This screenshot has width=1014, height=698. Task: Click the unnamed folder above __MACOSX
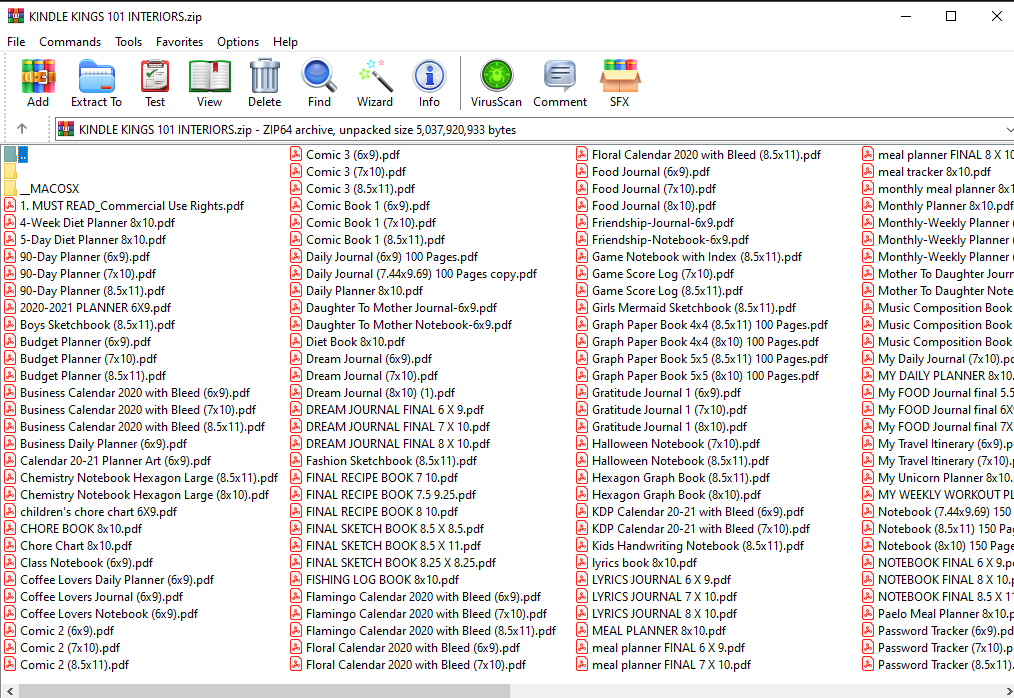(x=10, y=171)
